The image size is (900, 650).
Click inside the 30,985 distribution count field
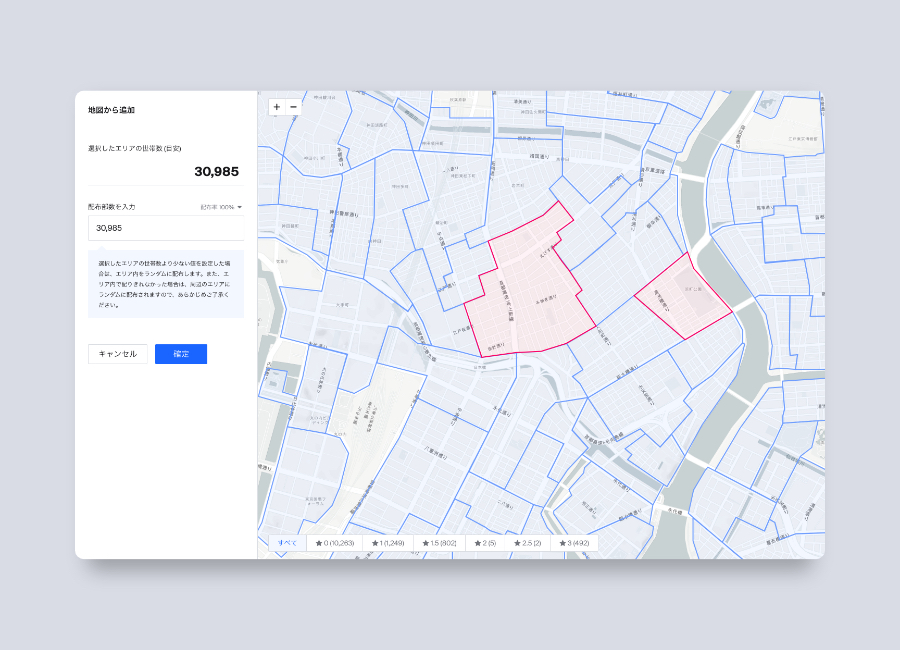[165, 228]
